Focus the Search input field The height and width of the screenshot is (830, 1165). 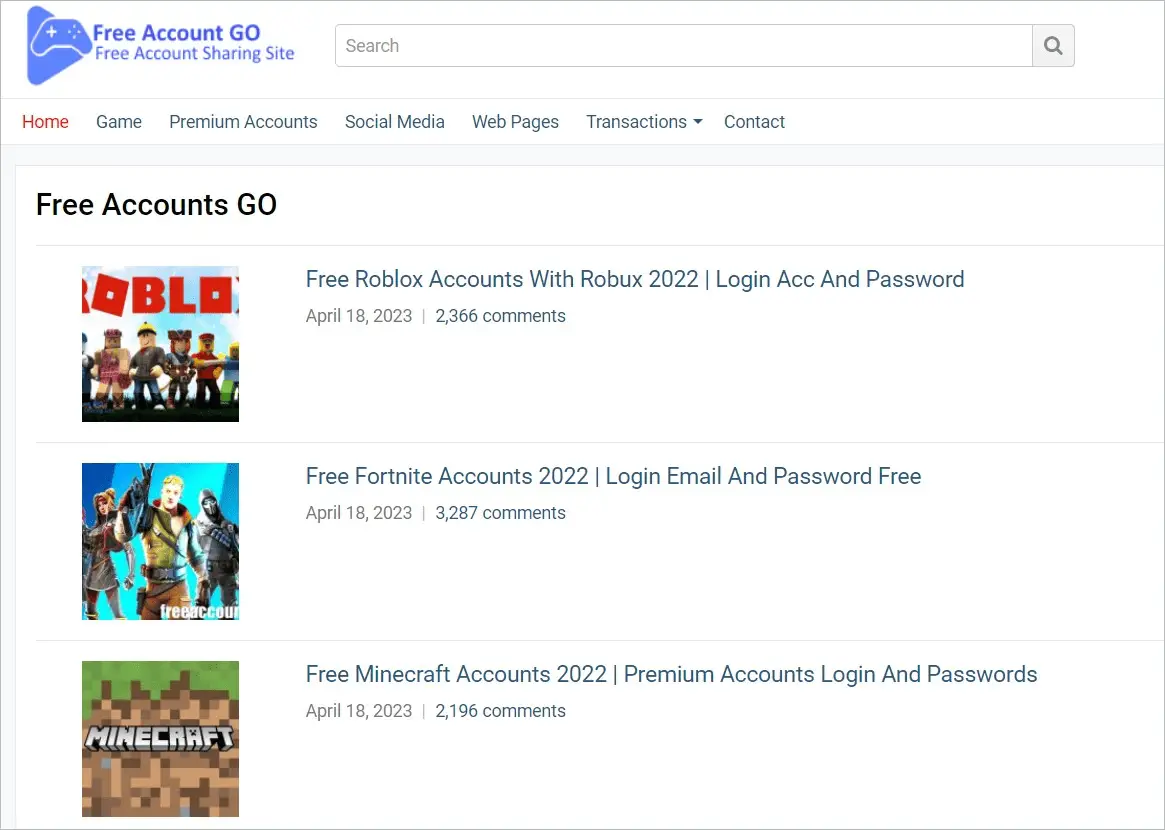(x=684, y=45)
